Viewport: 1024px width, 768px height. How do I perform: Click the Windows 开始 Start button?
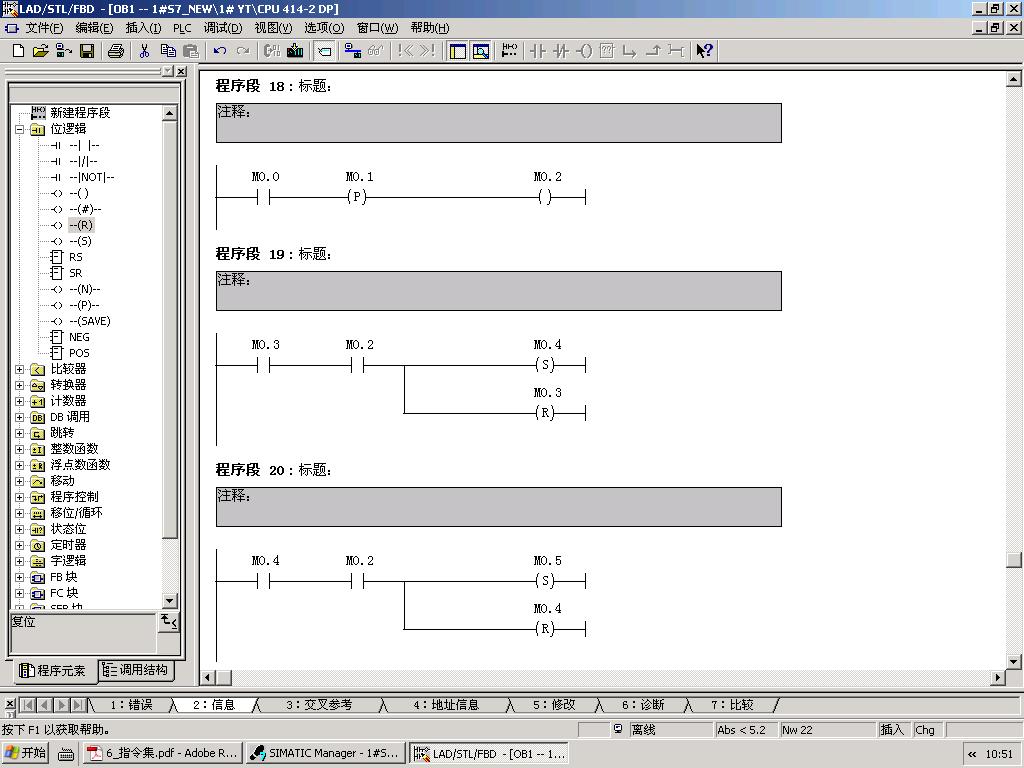(x=27, y=753)
